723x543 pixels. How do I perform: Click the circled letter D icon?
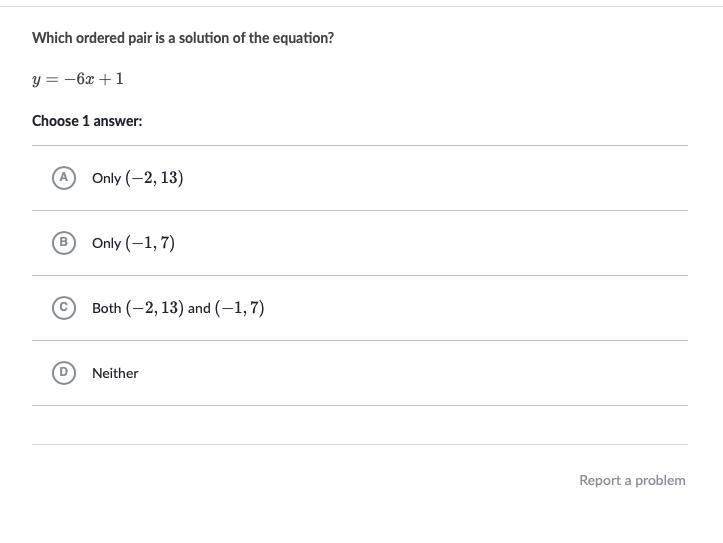63,373
